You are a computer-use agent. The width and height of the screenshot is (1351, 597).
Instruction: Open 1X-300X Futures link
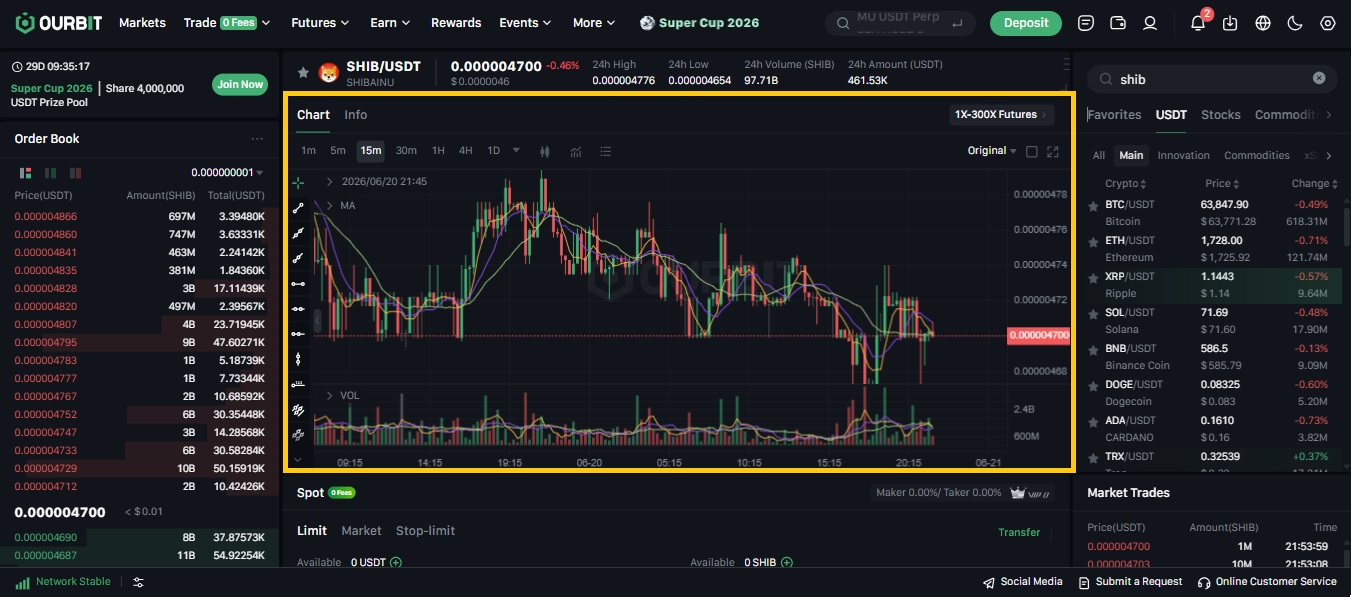pos(1002,115)
